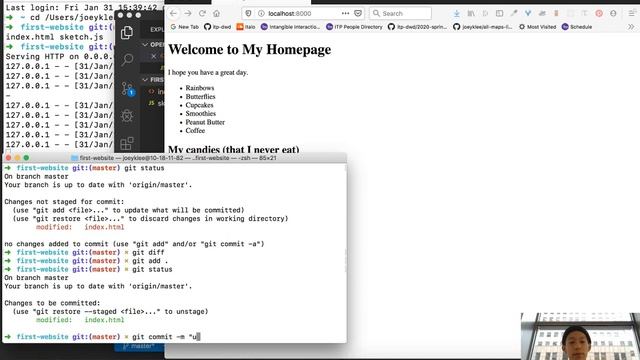Click "Changes not staged for commit:" terminal line
Screen dimensions: 640x360
[64, 202]
